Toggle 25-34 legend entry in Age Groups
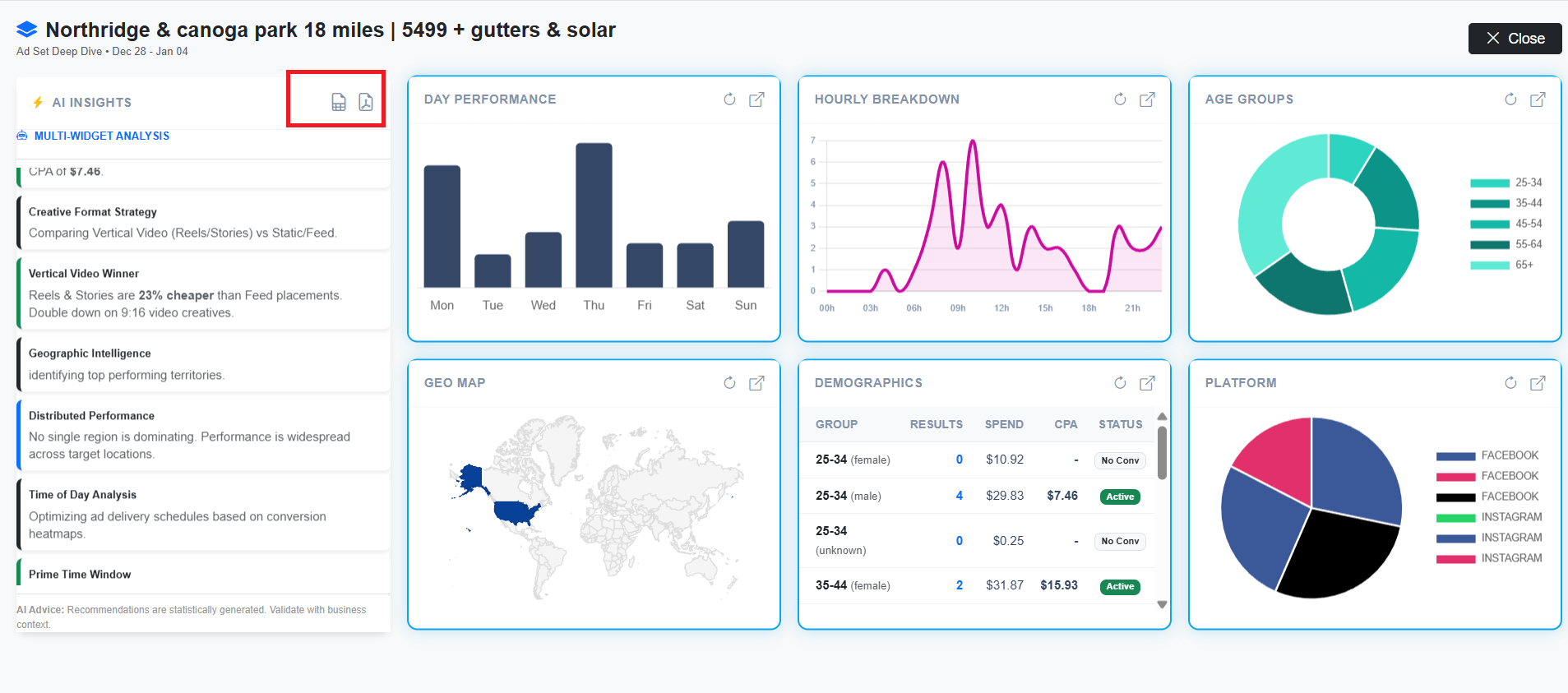 click(1506, 182)
